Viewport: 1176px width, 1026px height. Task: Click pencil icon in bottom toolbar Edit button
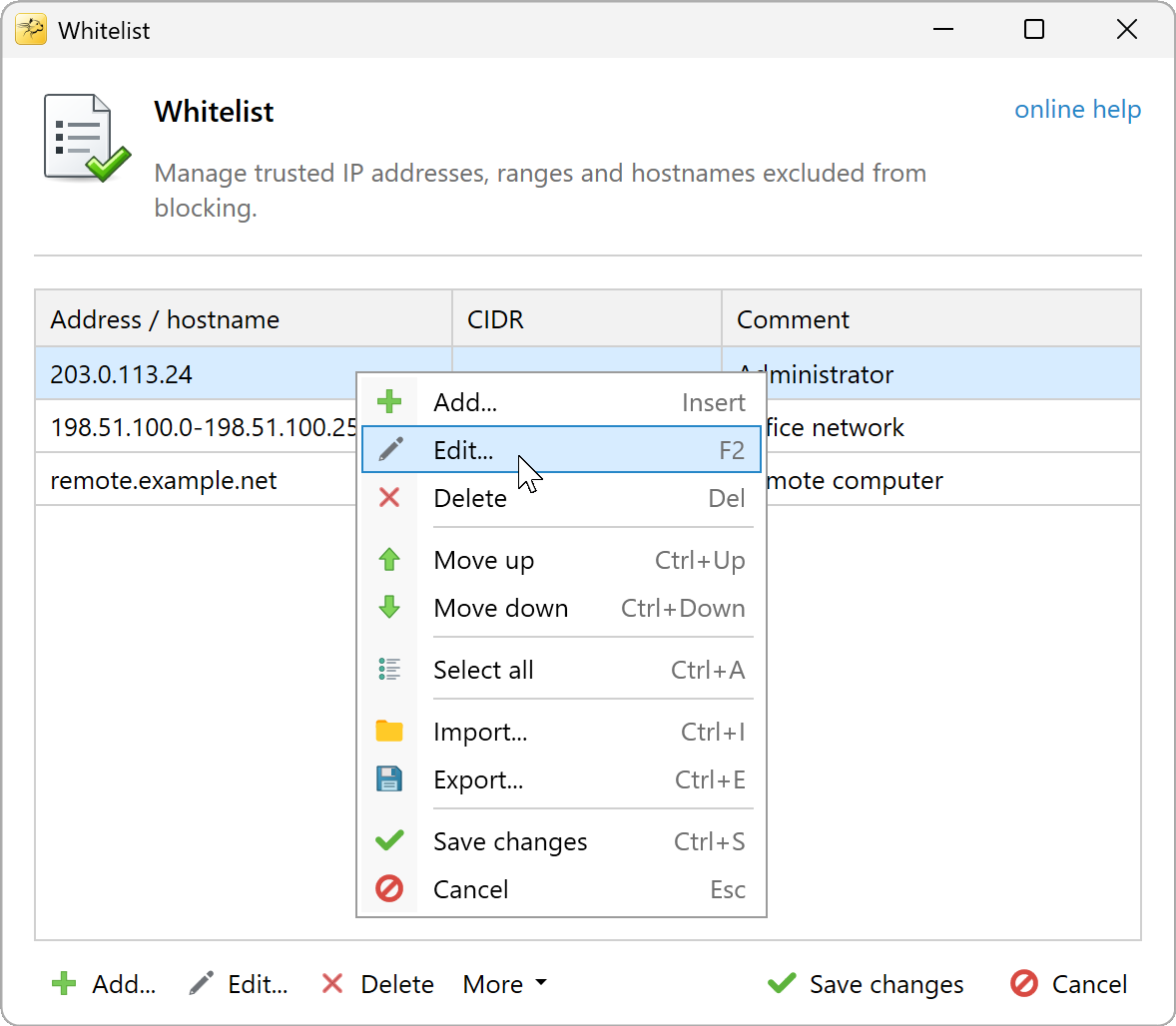(201, 983)
